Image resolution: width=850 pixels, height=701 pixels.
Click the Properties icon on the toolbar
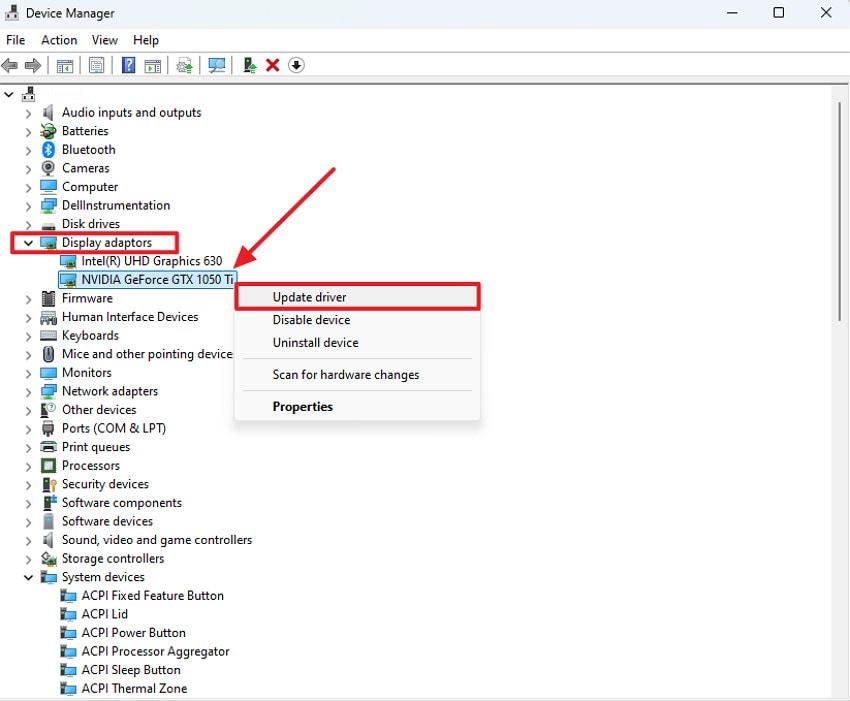[96, 65]
